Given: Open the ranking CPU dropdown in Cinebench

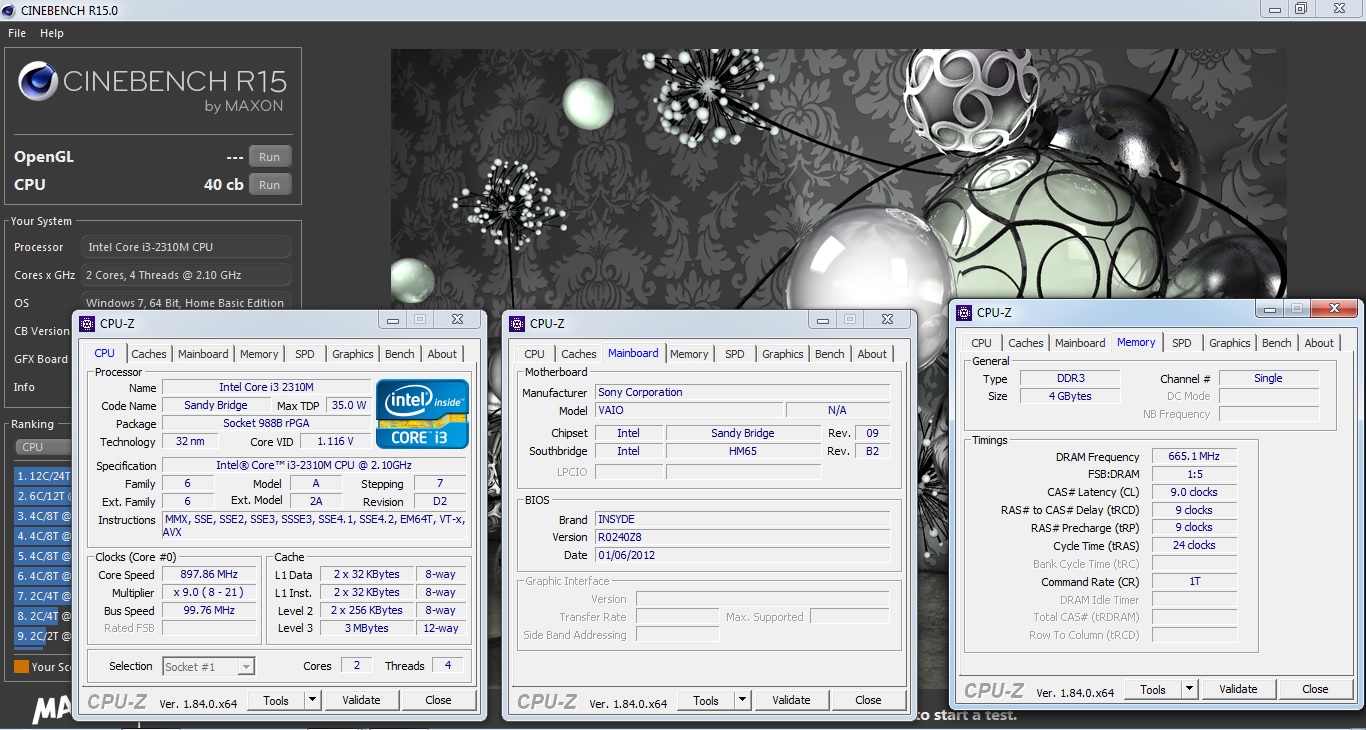Looking at the screenshot, I should (x=44, y=447).
